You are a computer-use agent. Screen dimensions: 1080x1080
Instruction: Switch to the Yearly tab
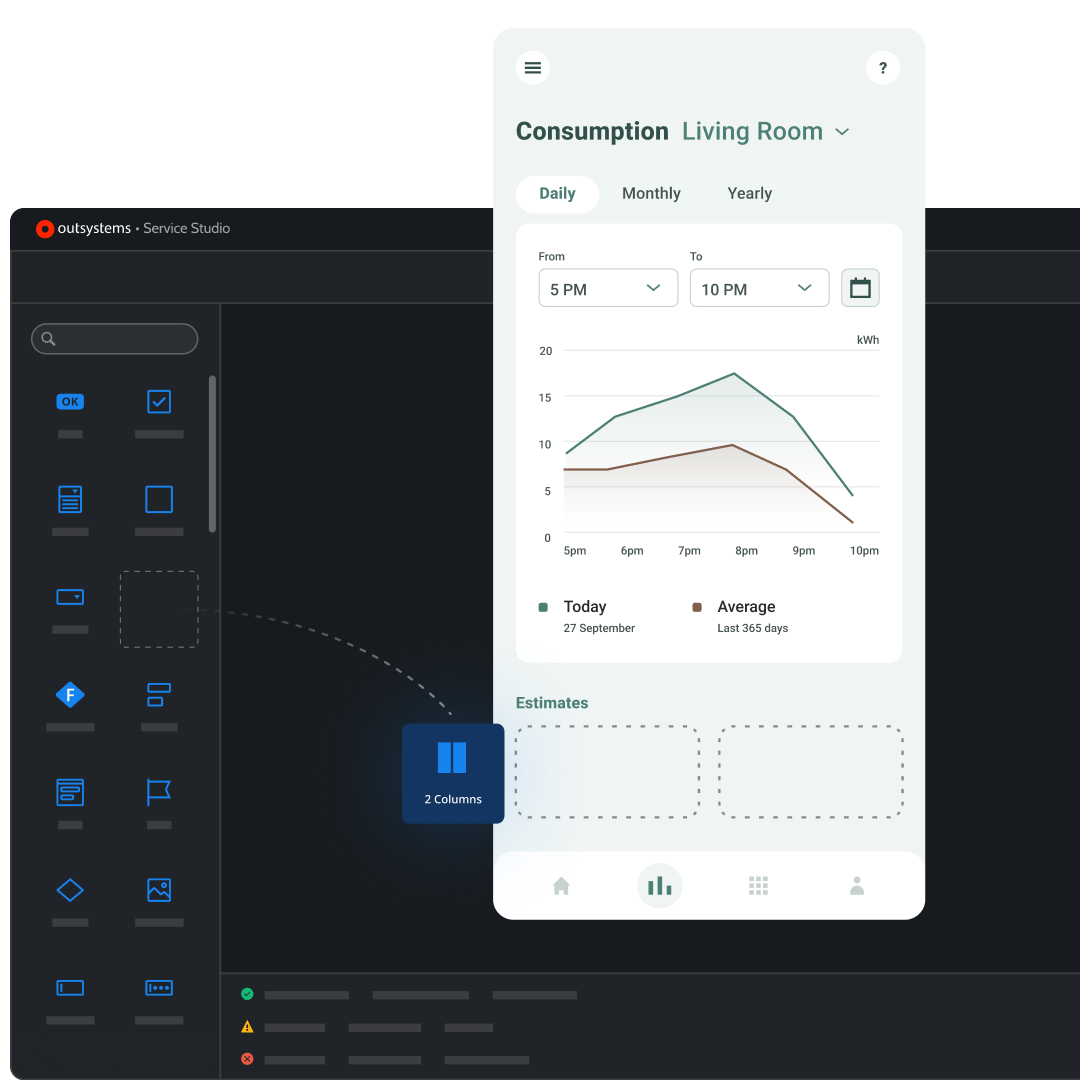click(x=750, y=193)
